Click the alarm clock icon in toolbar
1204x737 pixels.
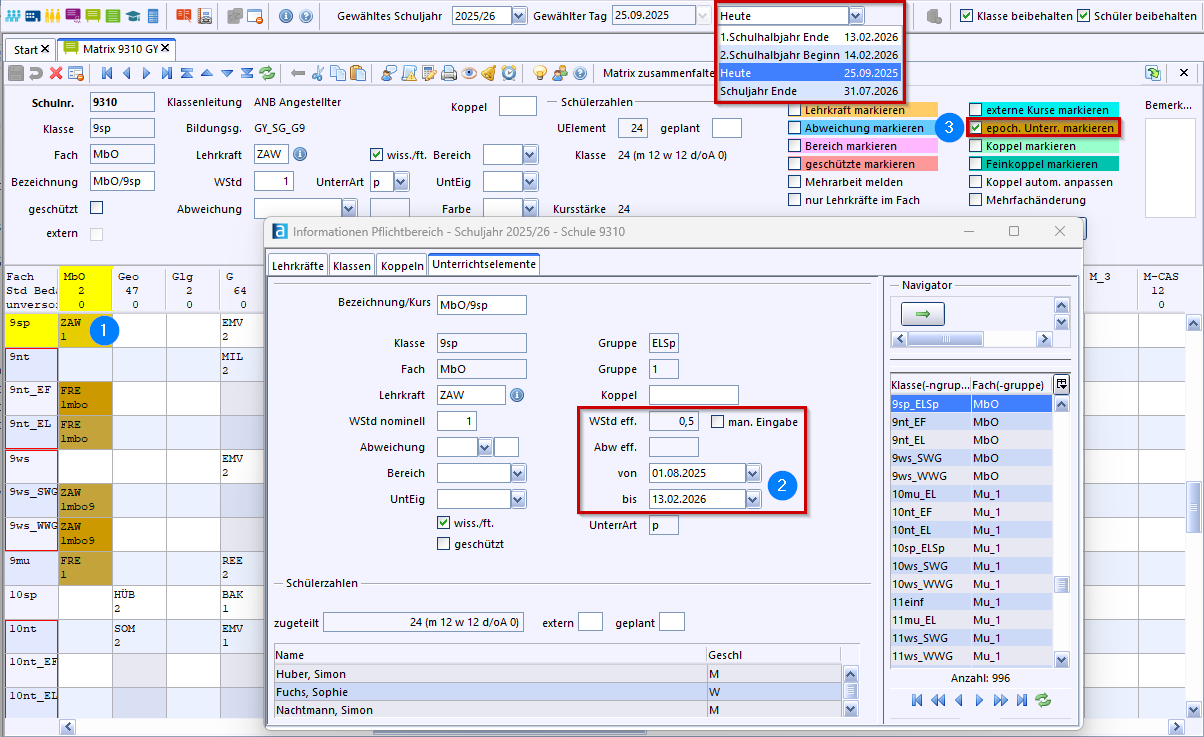click(509, 73)
